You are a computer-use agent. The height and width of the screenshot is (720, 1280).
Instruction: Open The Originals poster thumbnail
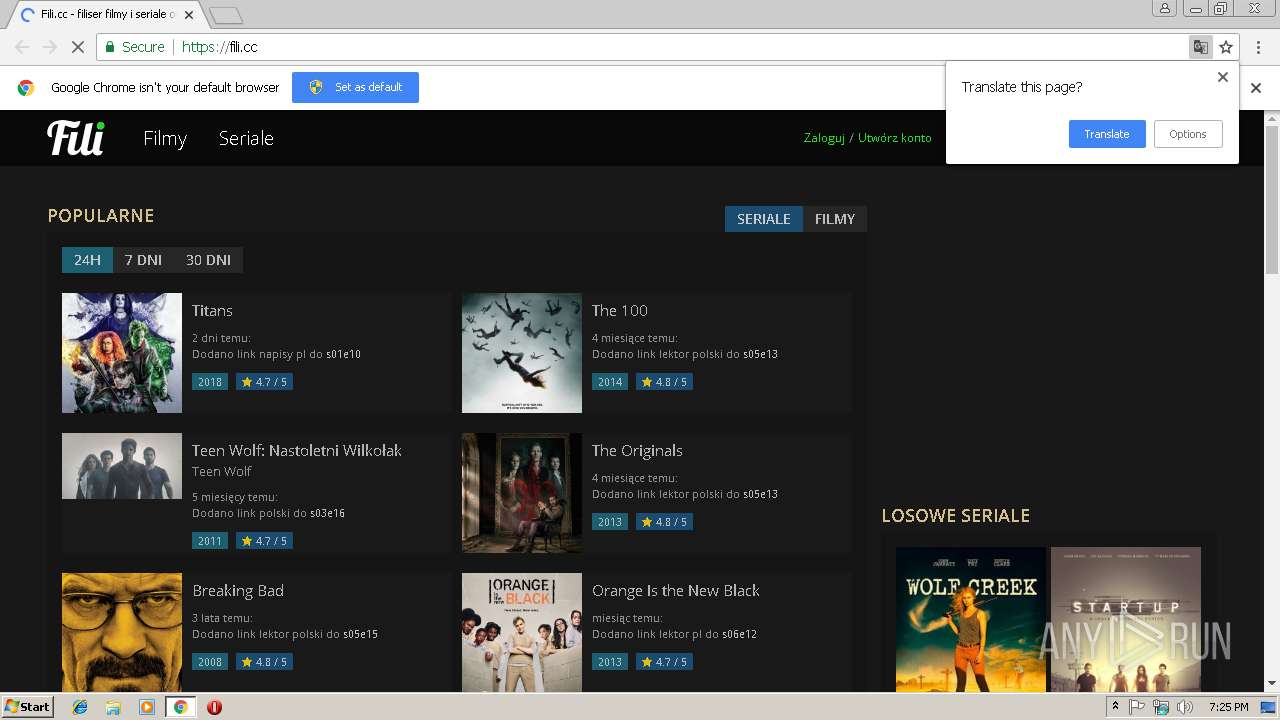click(x=522, y=493)
